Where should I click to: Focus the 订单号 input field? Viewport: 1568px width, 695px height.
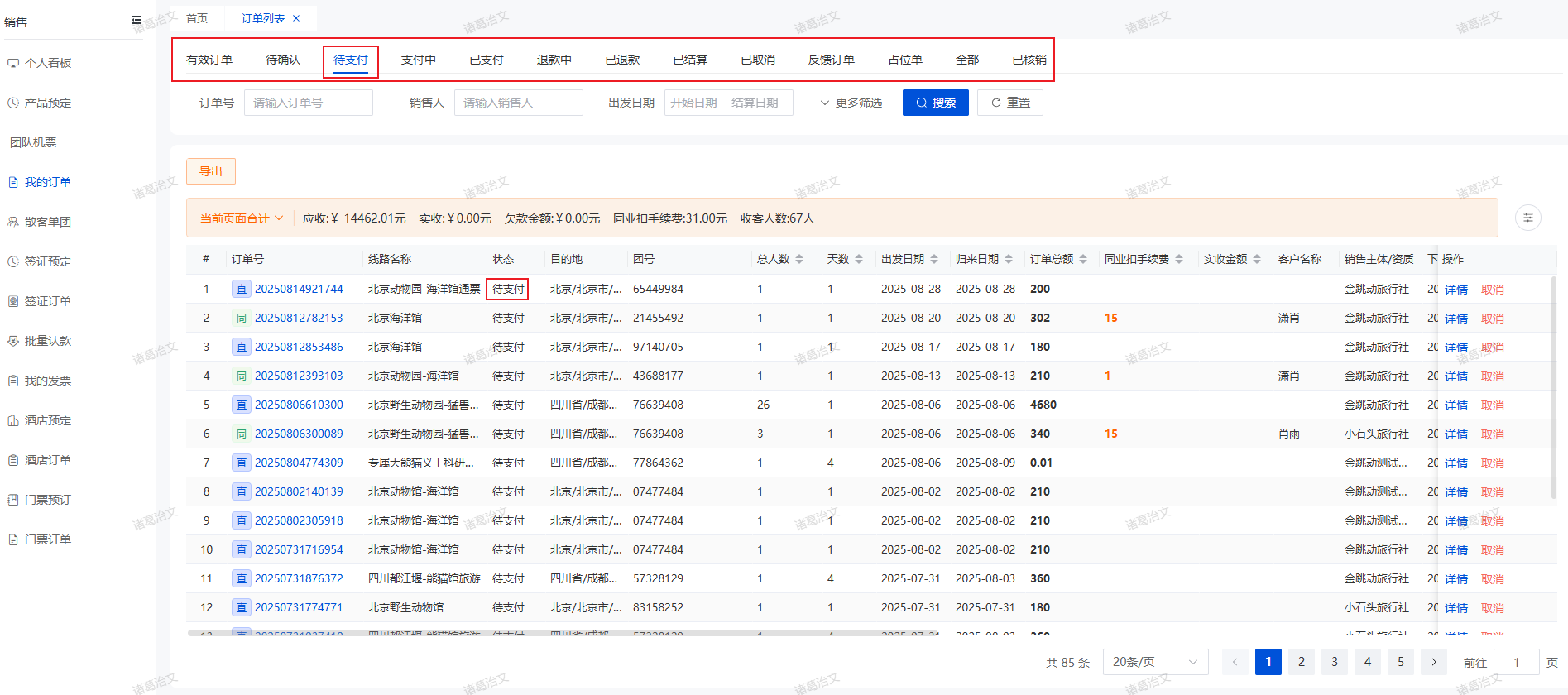308,103
